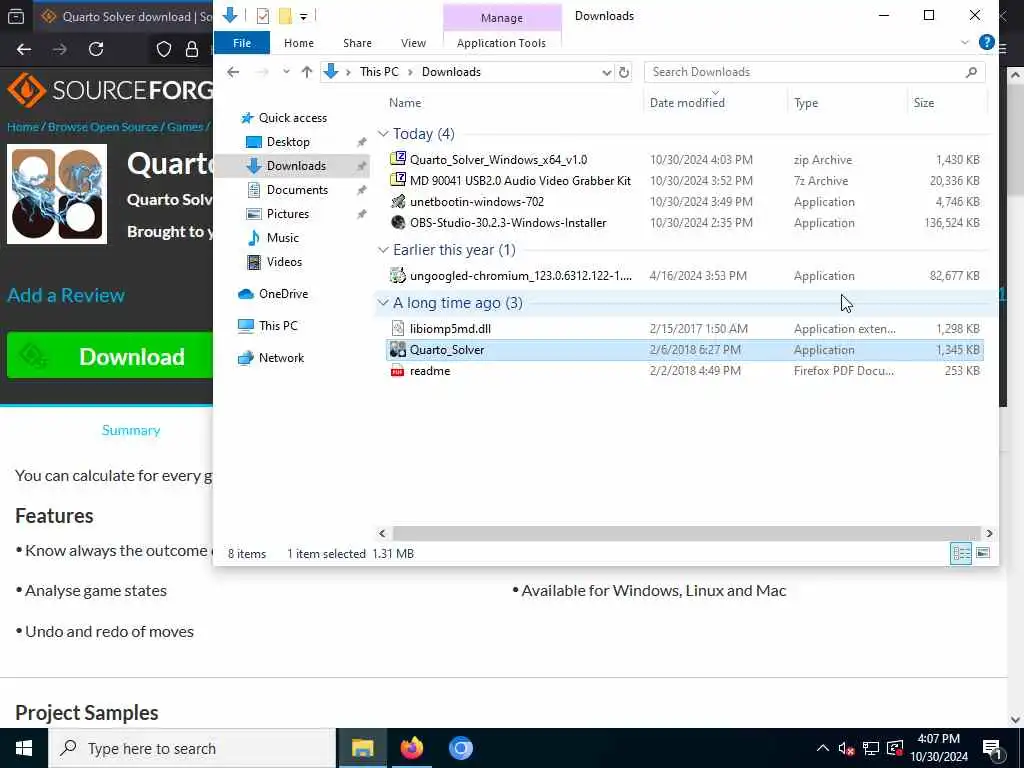
Task: Expand the ribbon with the chevron
Action: click(x=965, y=42)
